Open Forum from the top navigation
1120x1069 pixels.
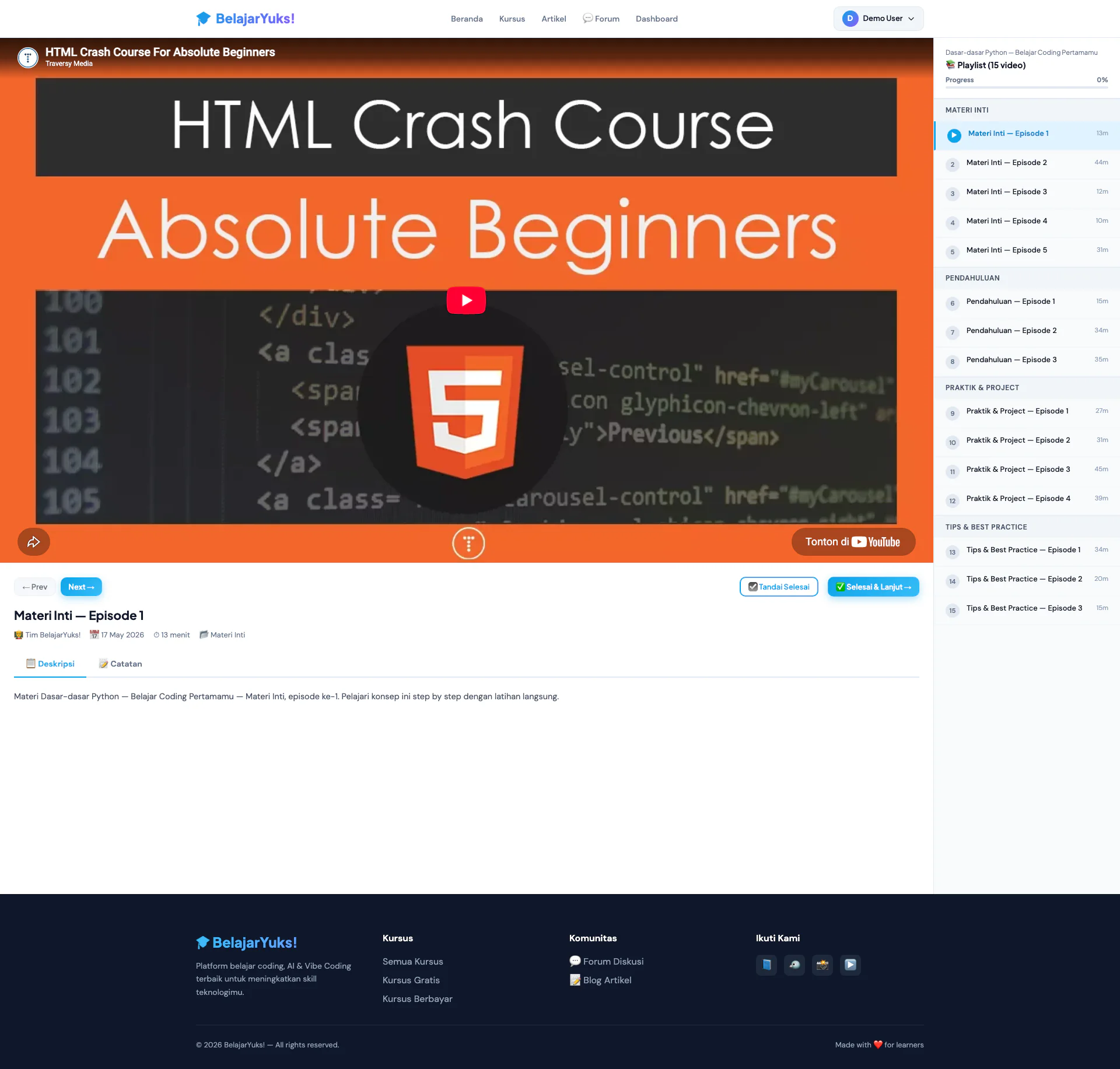601,19
